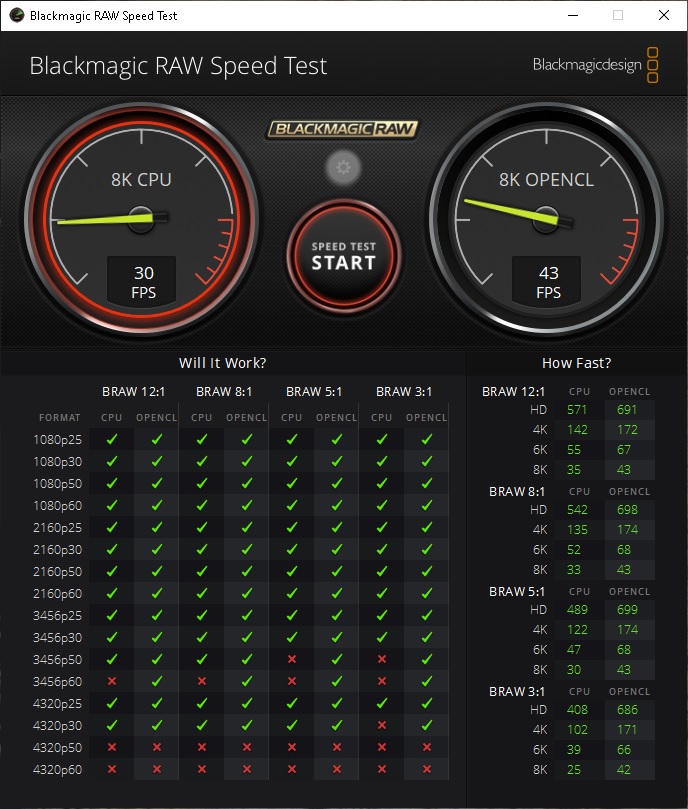Click BRAW 3:1 HD OPENCL value 686
688x809 pixels.
pyautogui.click(x=627, y=710)
